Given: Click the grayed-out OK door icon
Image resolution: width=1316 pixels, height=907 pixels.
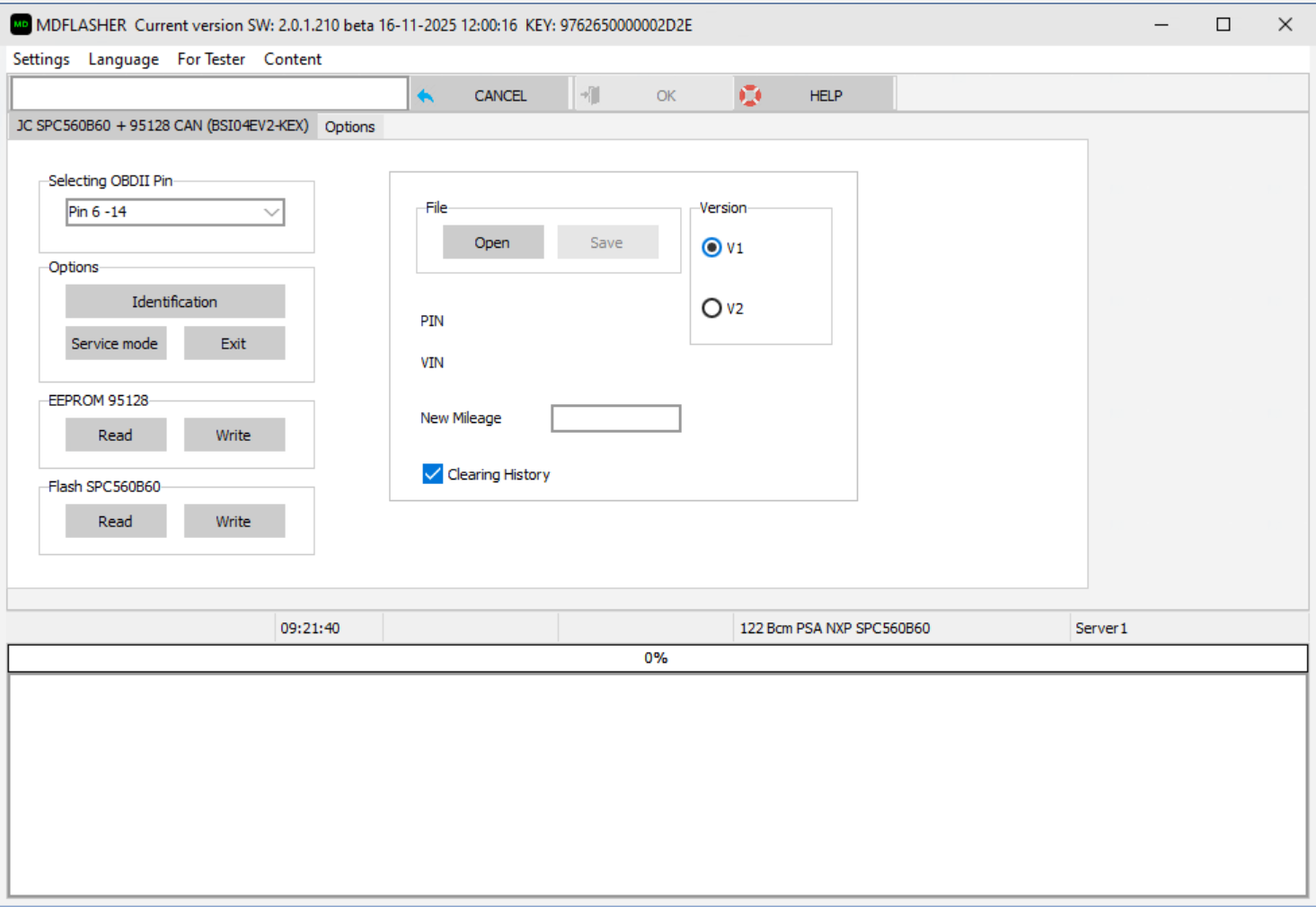Looking at the screenshot, I should [591, 95].
